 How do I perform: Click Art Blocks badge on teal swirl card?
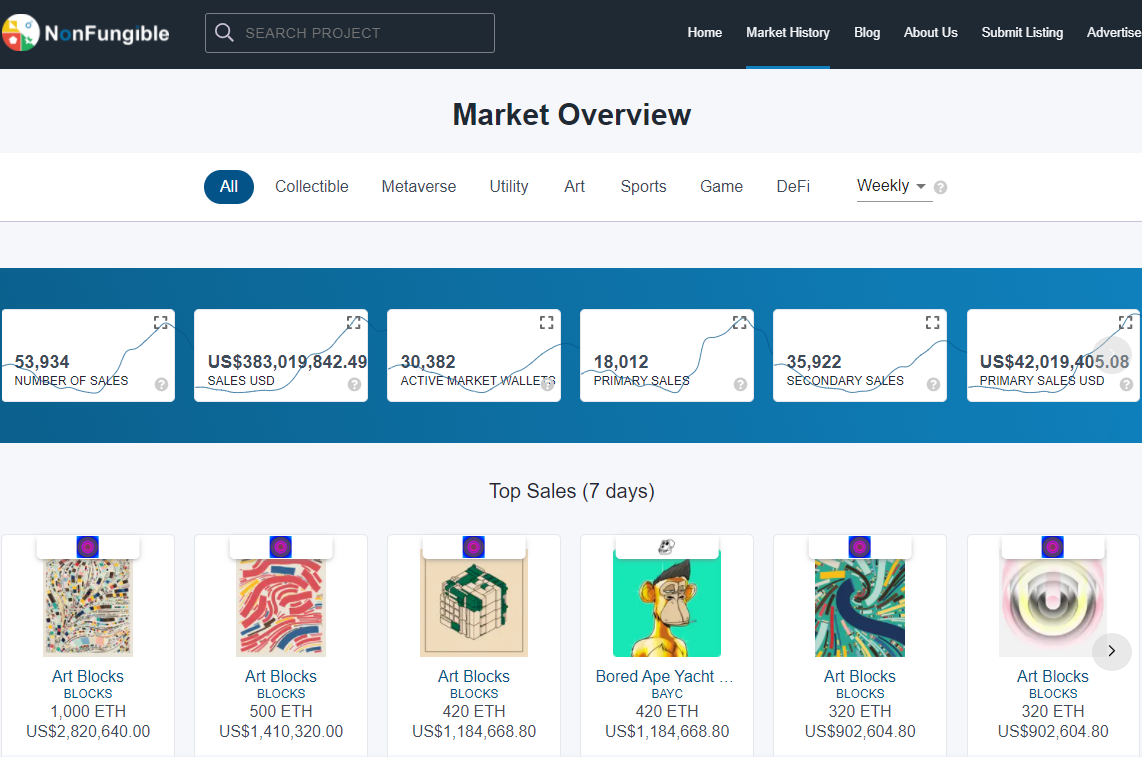859,546
